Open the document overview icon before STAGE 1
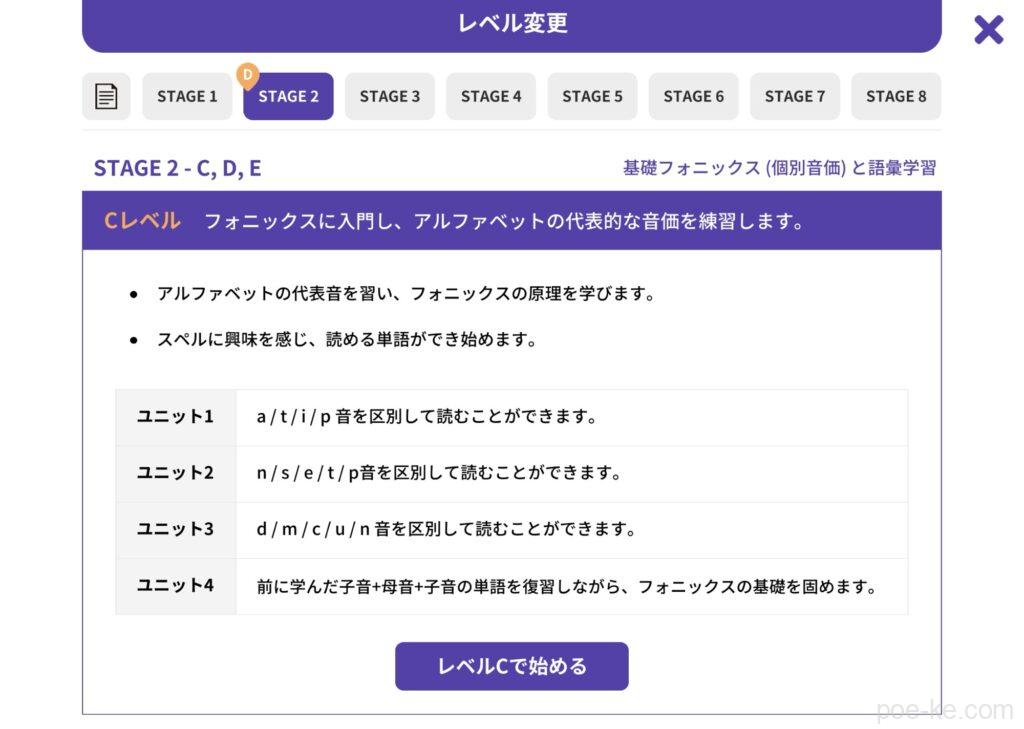 [x=107, y=96]
